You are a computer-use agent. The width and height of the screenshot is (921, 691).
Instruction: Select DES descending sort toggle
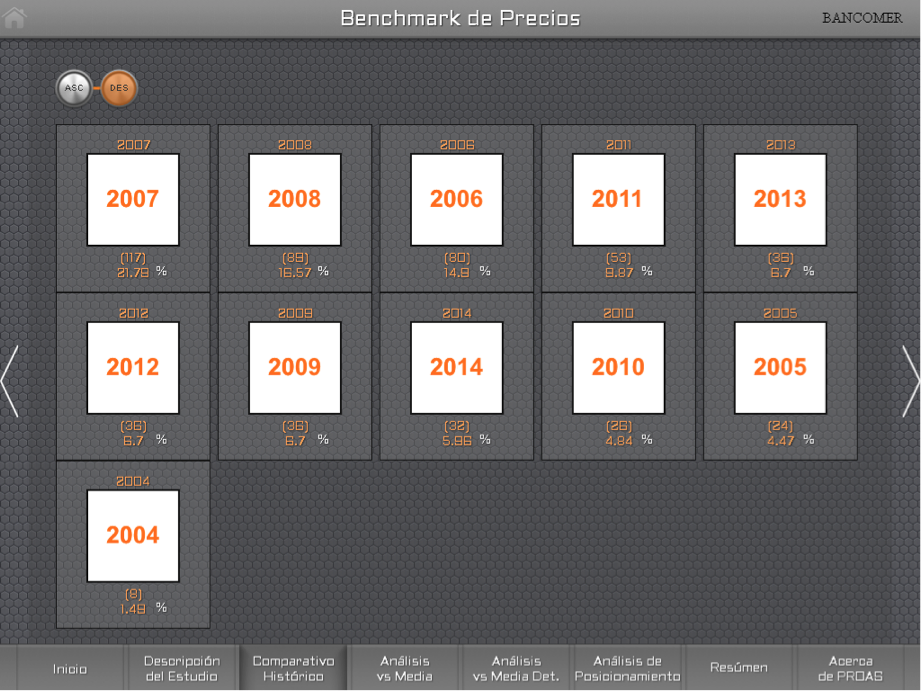[x=119, y=89]
